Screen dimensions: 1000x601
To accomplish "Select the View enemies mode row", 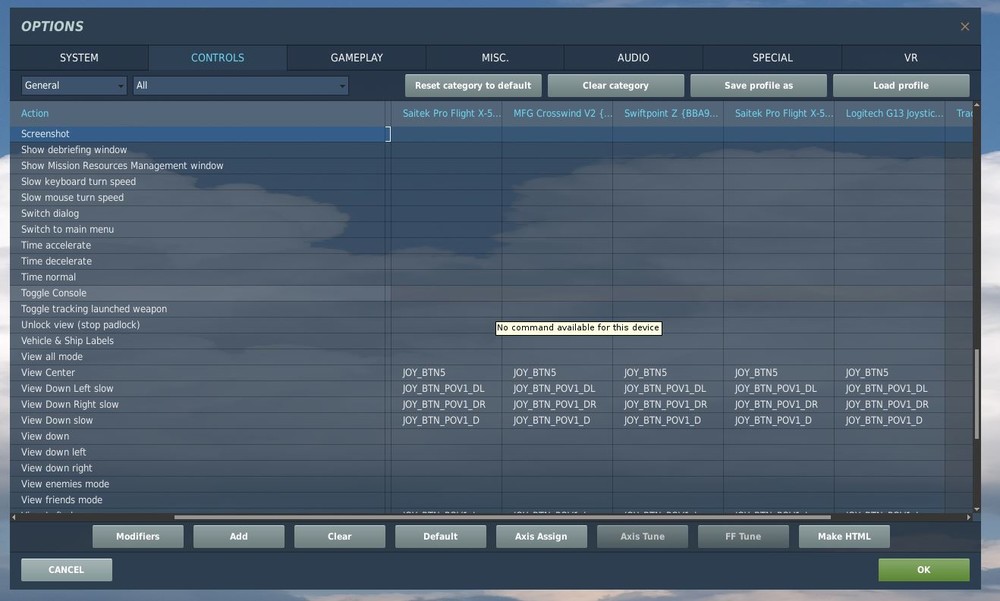I will [x=197, y=485].
